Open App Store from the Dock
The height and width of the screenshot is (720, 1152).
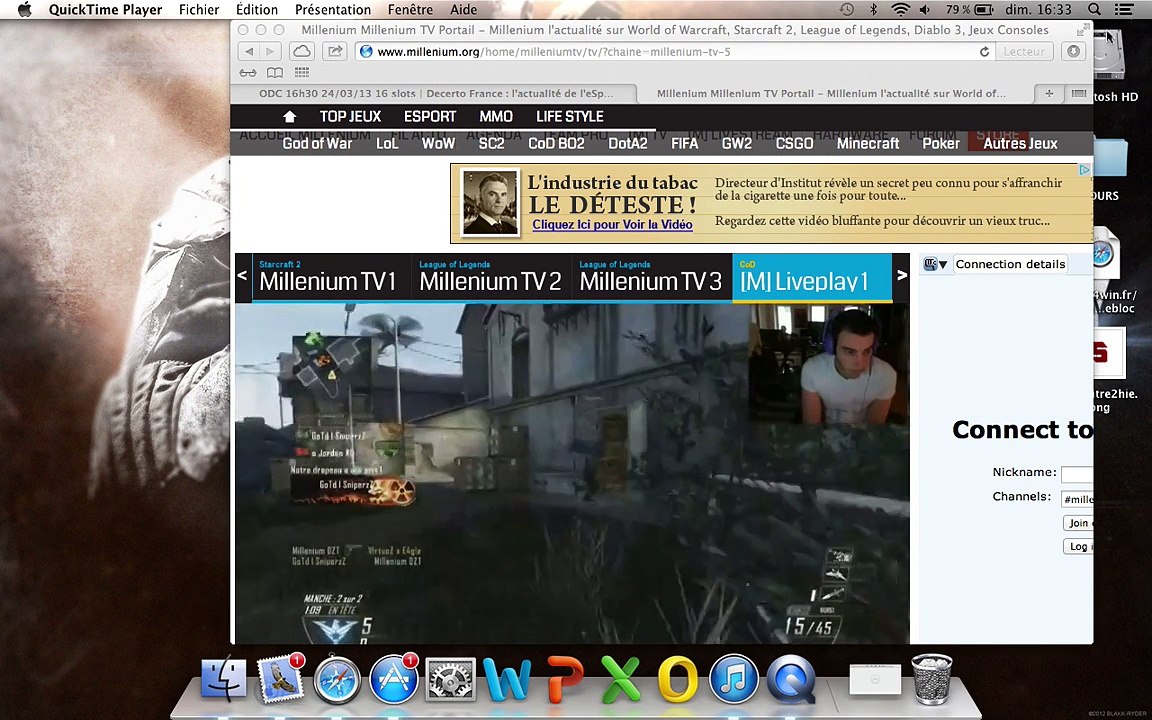[394, 679]
